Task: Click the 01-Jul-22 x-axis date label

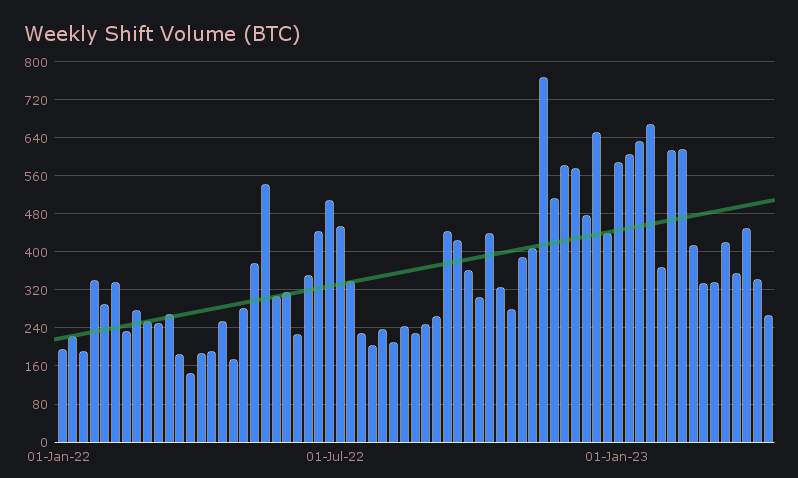Action: 334,457
